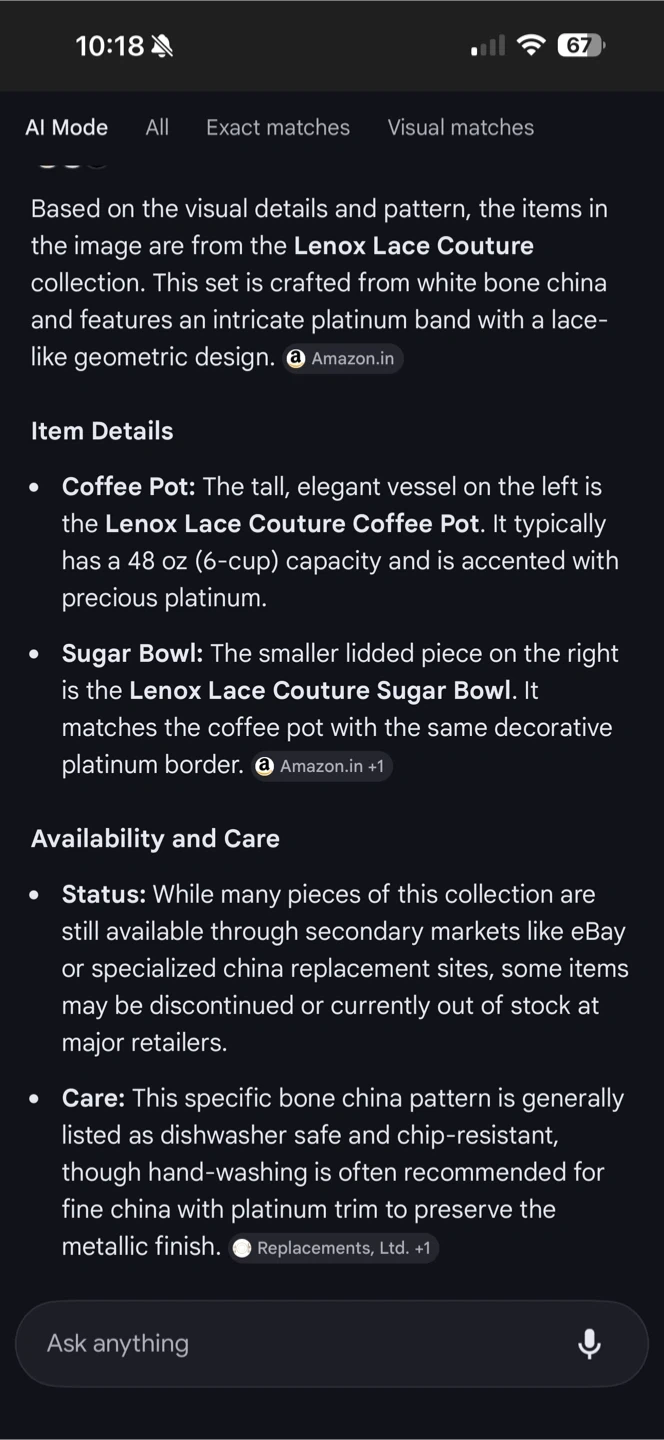Tap the Wi-Fi status icon
Screen dimensions: 664x1440
click(532, 45)
